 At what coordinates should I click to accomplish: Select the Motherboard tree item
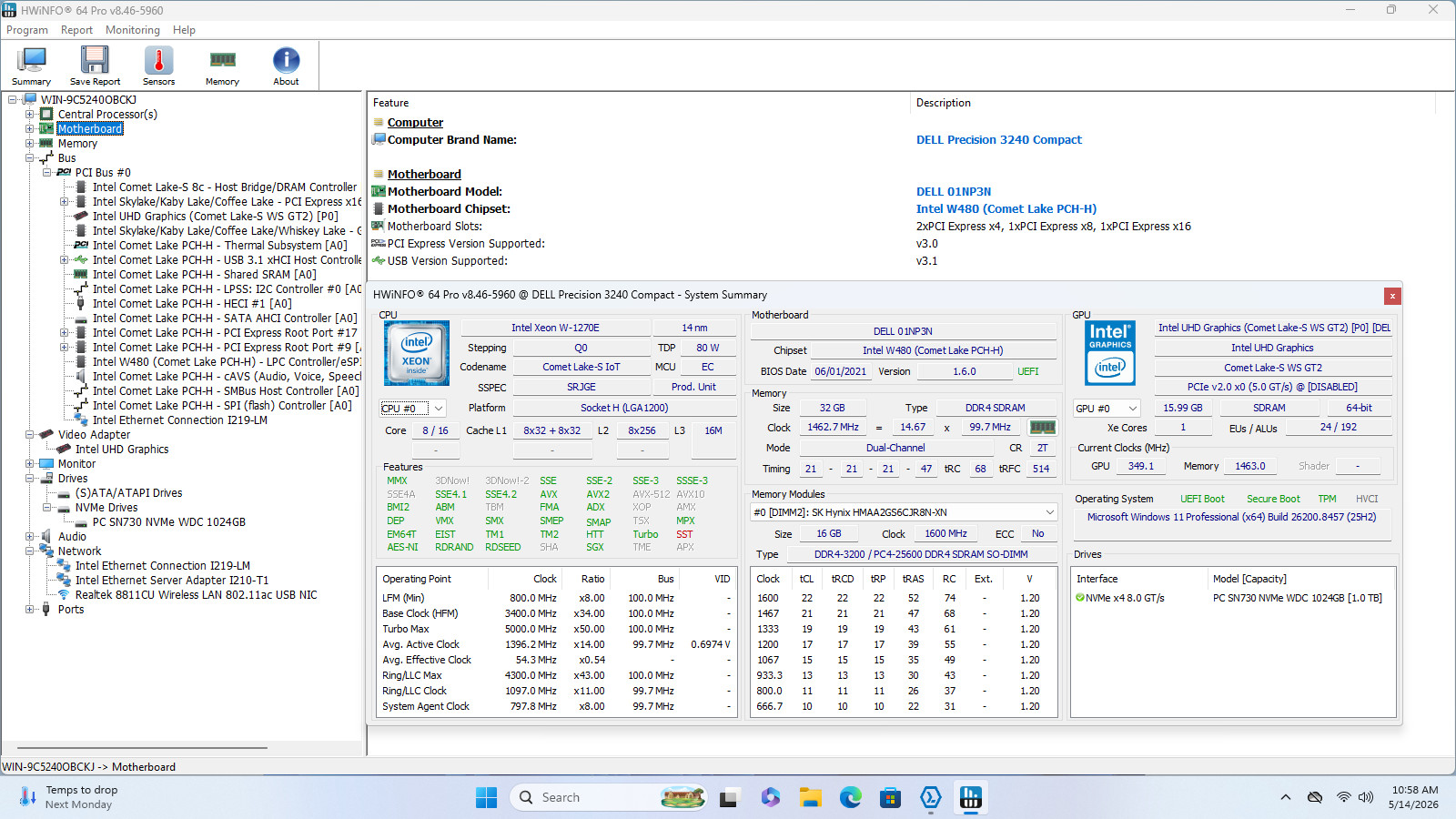90,129
